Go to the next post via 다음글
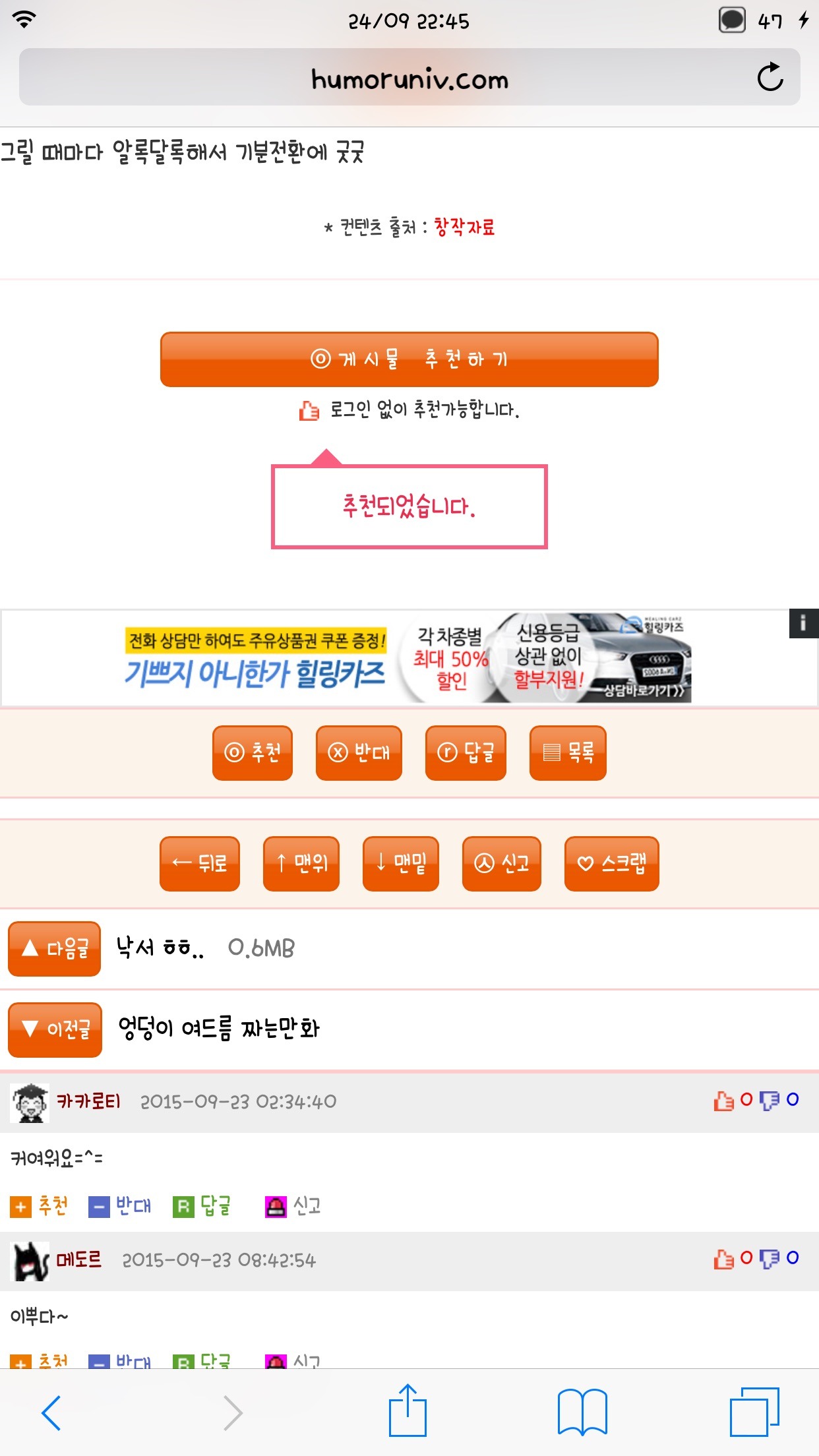The image size is (819, 1456). coord(54,948)
